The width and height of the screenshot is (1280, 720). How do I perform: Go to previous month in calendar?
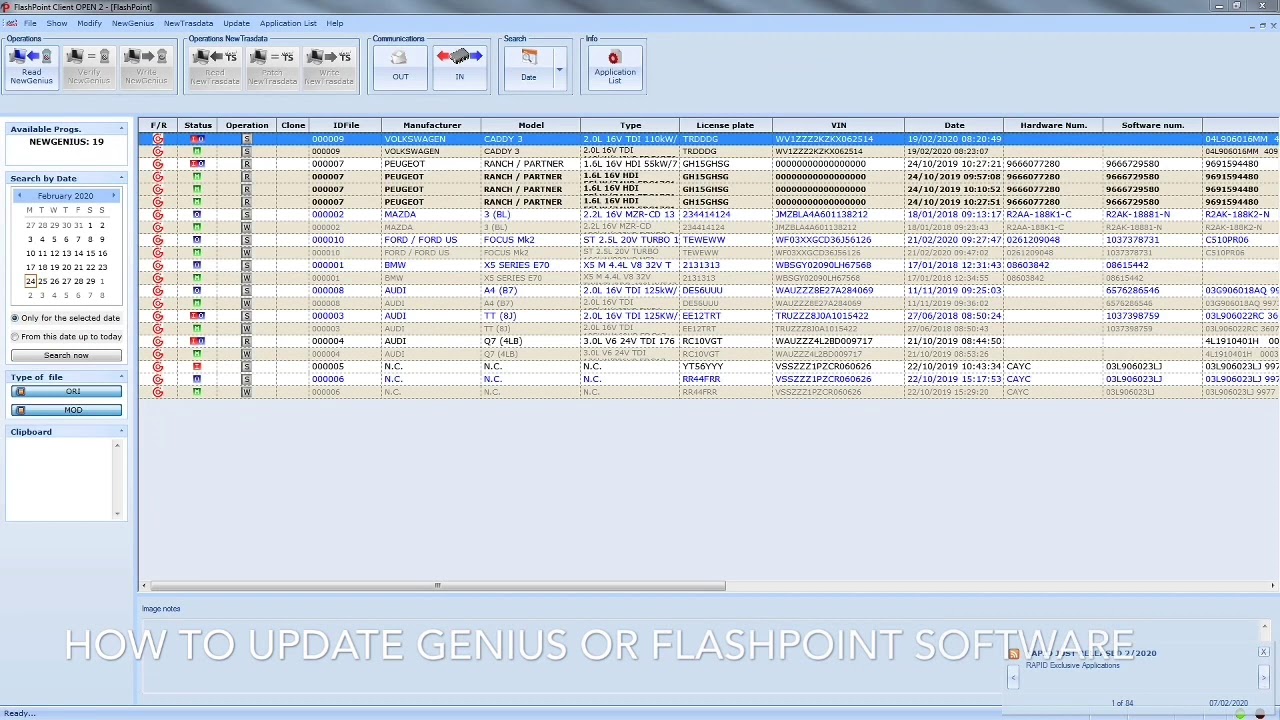(x=19, y=196)
